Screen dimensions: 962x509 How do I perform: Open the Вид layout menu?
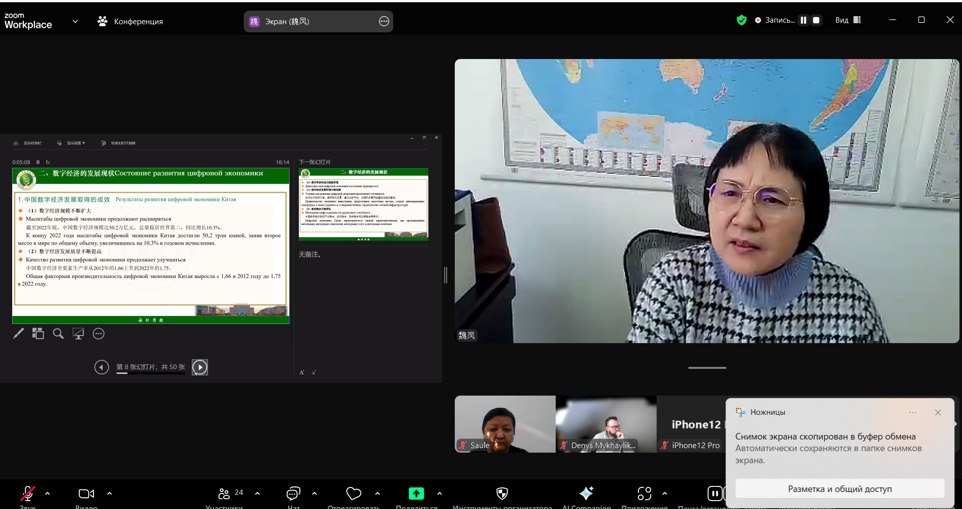coord(847,20)
